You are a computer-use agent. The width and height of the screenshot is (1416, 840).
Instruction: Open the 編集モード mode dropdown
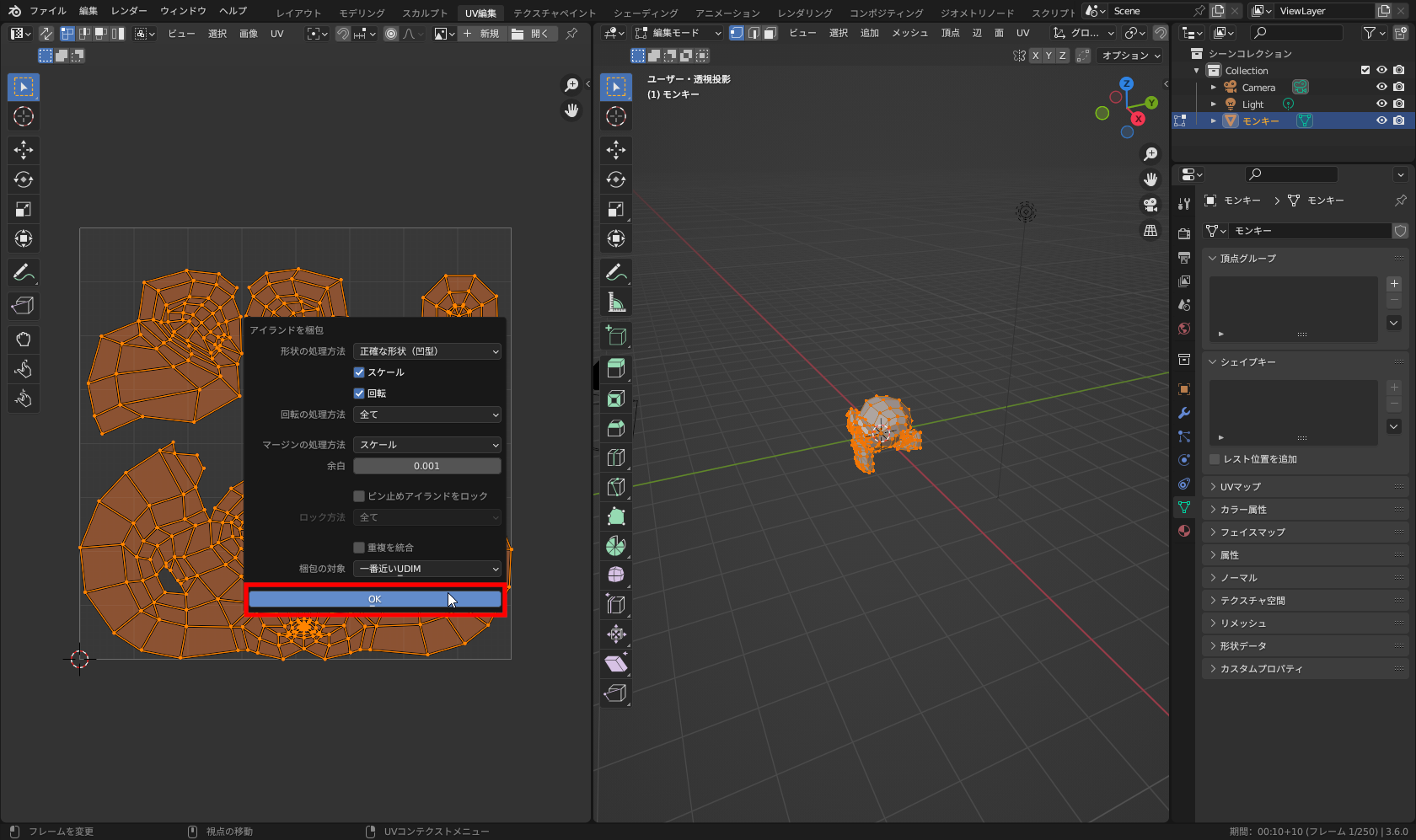click(x=678, y=33)
